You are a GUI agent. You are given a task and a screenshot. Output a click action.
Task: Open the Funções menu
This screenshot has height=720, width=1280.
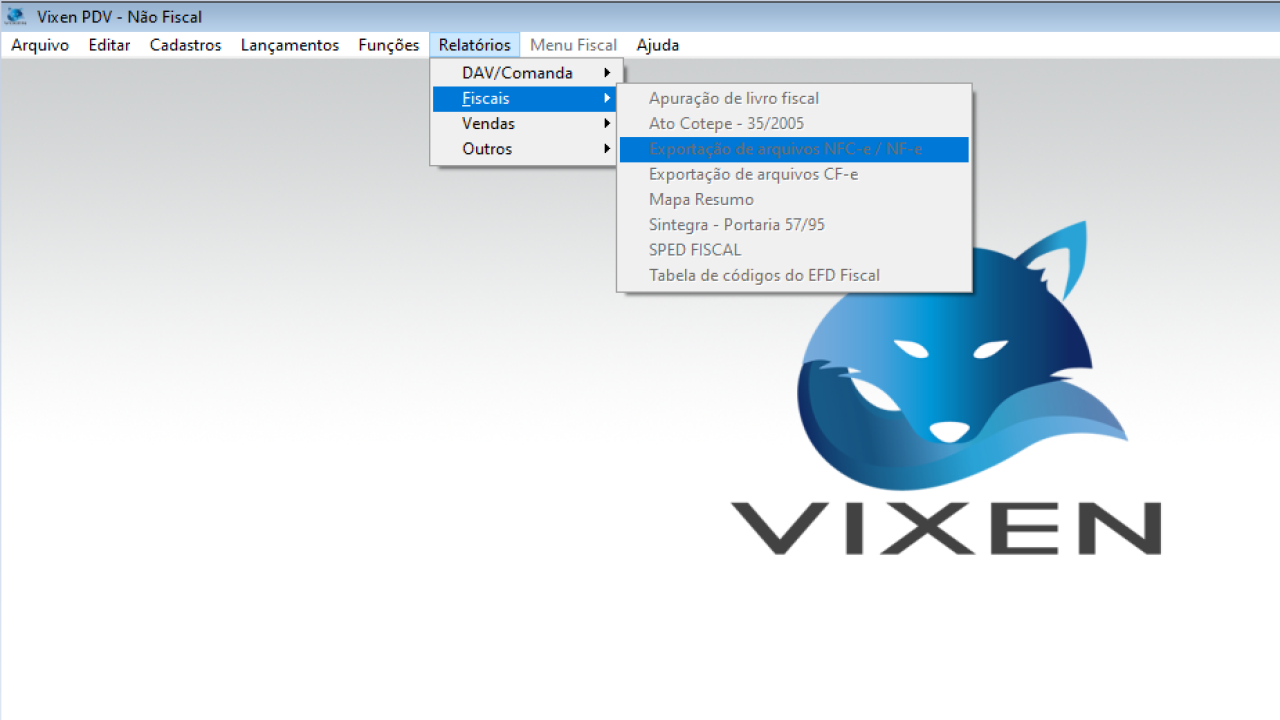click(x=388, y=45)
